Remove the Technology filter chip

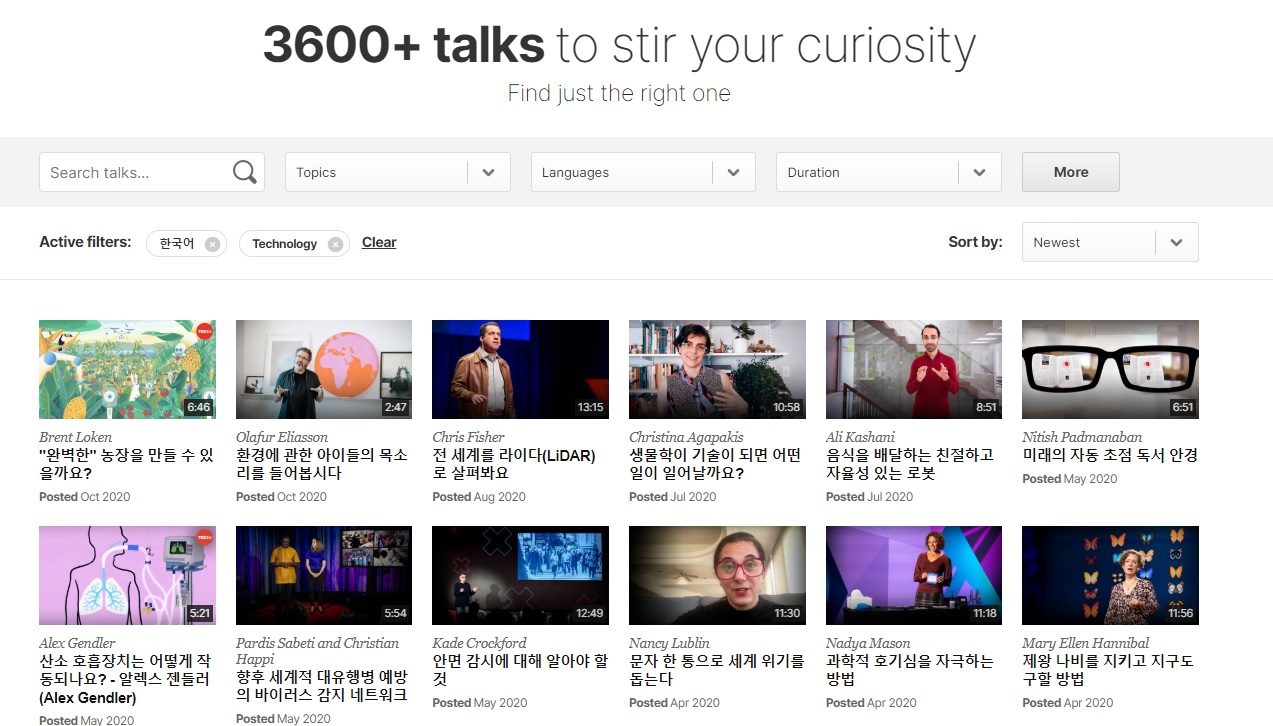[335, 244]
